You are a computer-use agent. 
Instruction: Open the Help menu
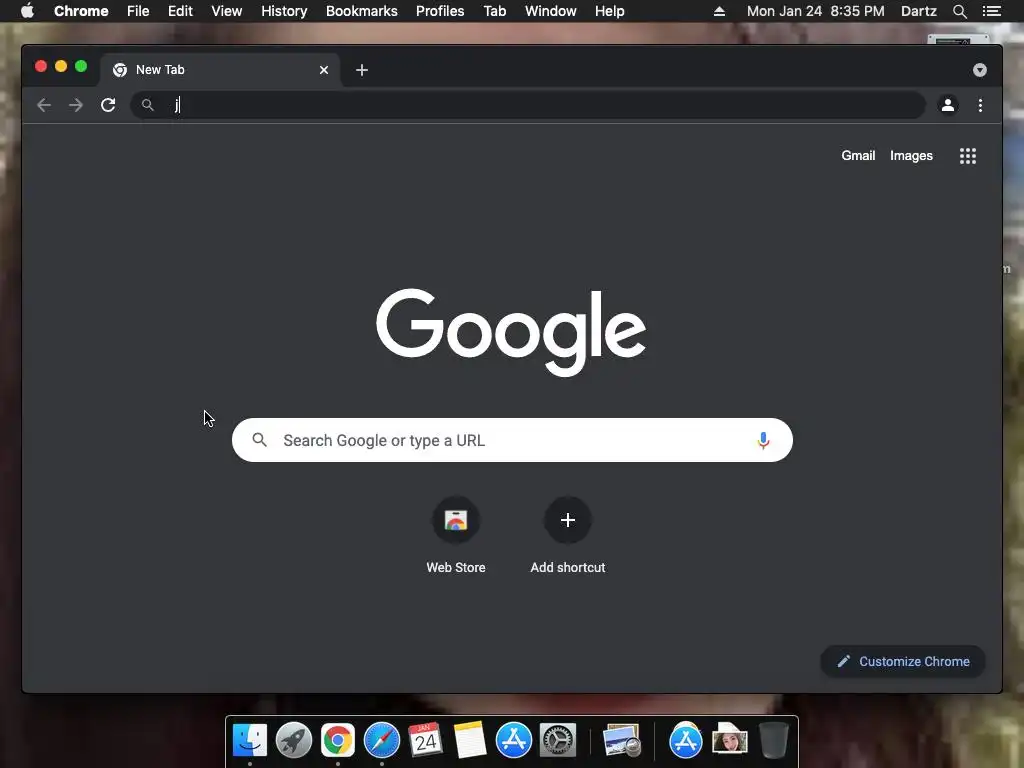tap(609, 11)
